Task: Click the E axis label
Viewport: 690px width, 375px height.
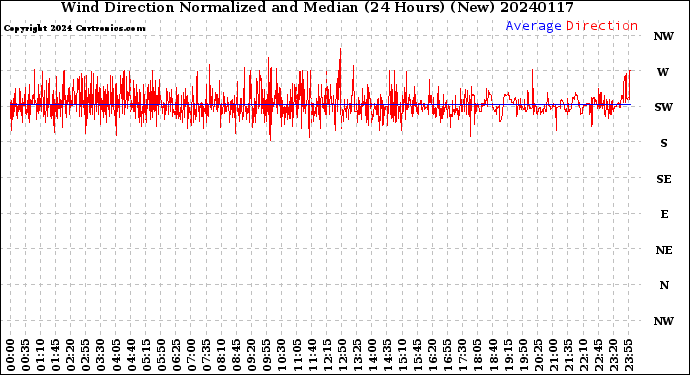Action: [x=664, y=214]
